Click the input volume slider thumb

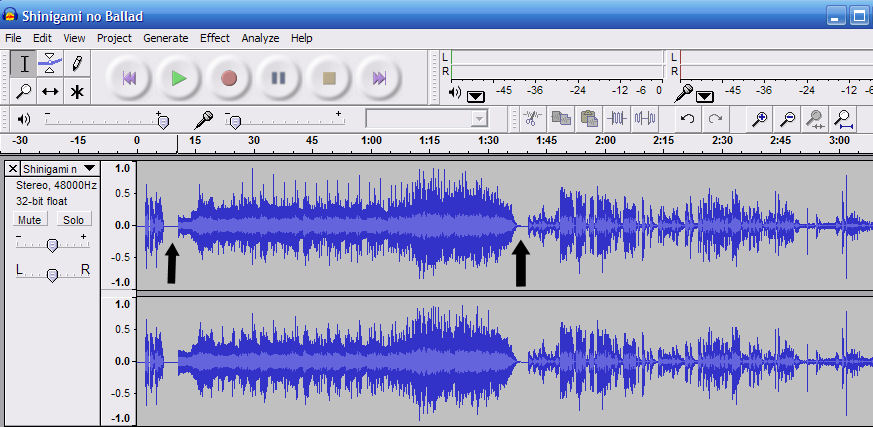235,122
